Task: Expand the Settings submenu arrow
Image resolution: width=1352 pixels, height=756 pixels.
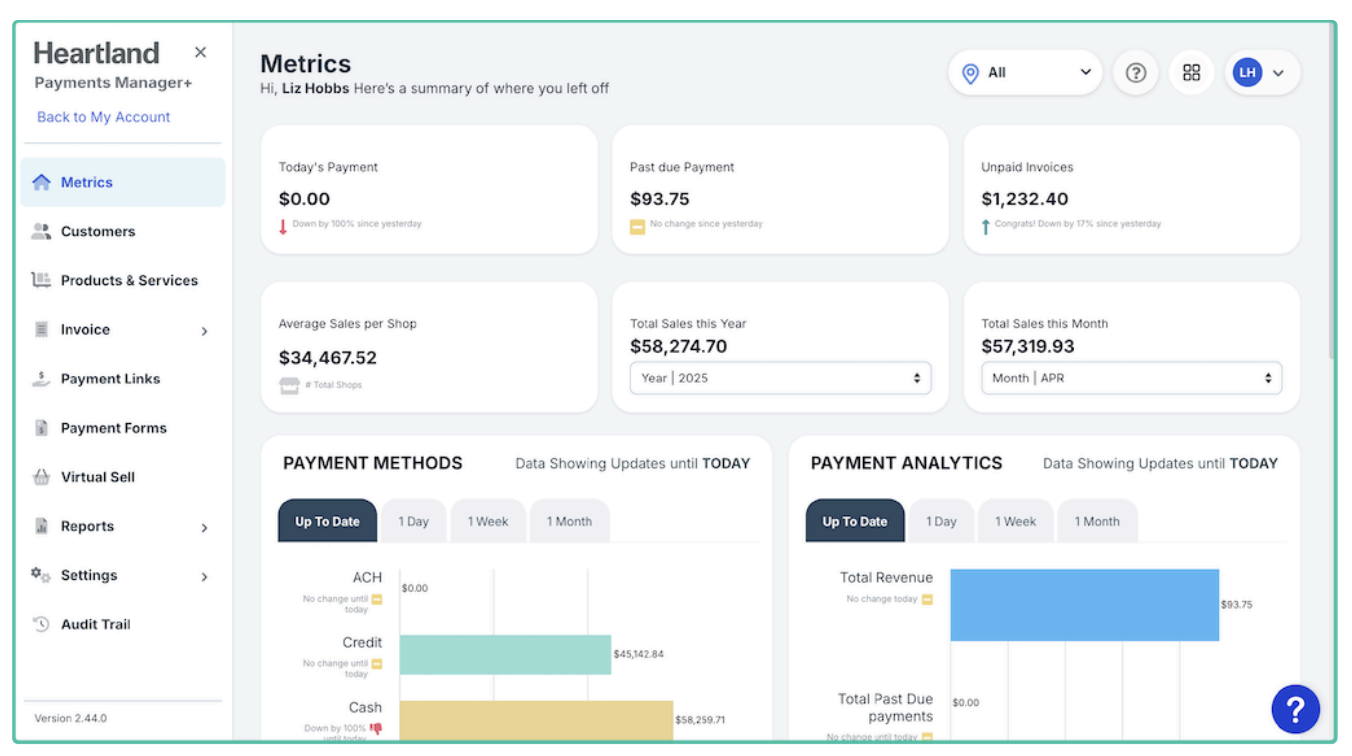Action: 204,576
